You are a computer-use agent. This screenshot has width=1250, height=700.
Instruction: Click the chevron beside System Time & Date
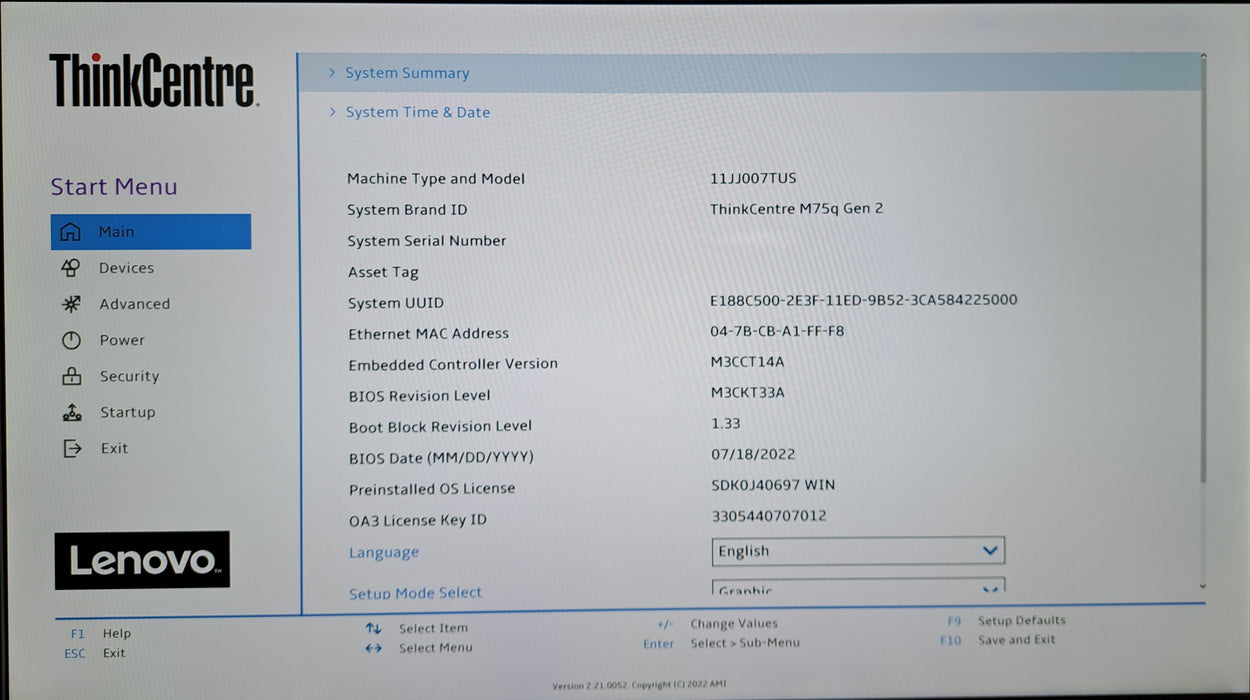click(x=333, y=112)
